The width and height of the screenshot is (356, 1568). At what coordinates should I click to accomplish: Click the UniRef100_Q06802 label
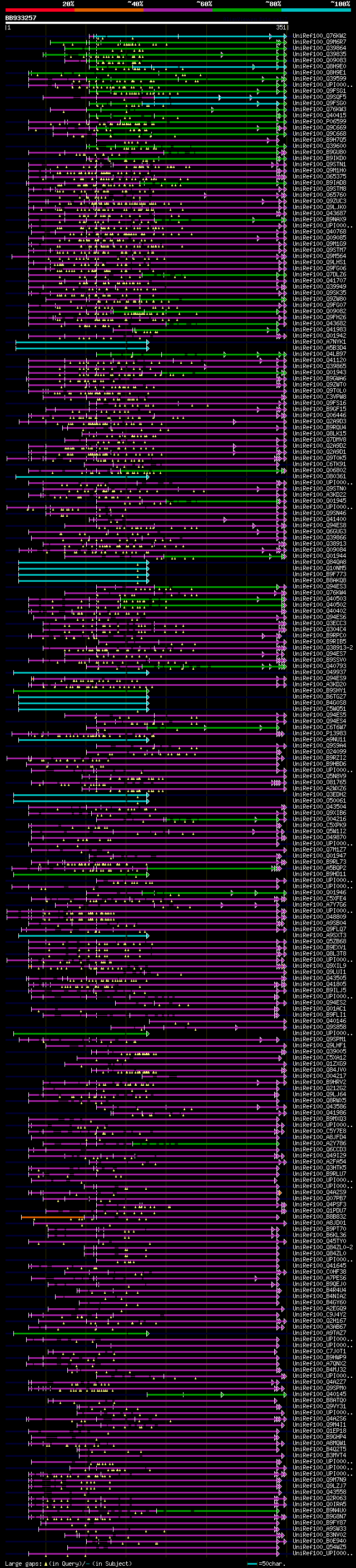pos(319,471)
